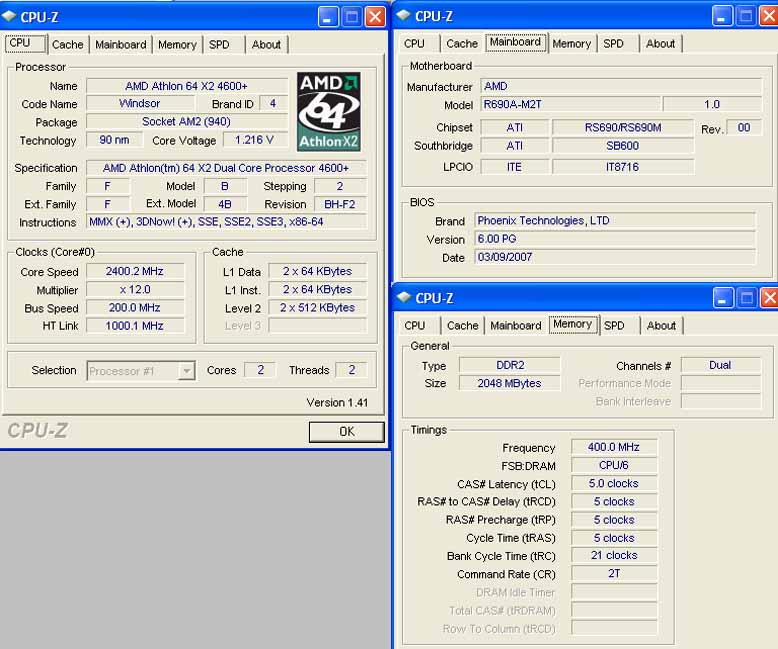
Task: Open About tab in left window
Action: tap(266, 45)
